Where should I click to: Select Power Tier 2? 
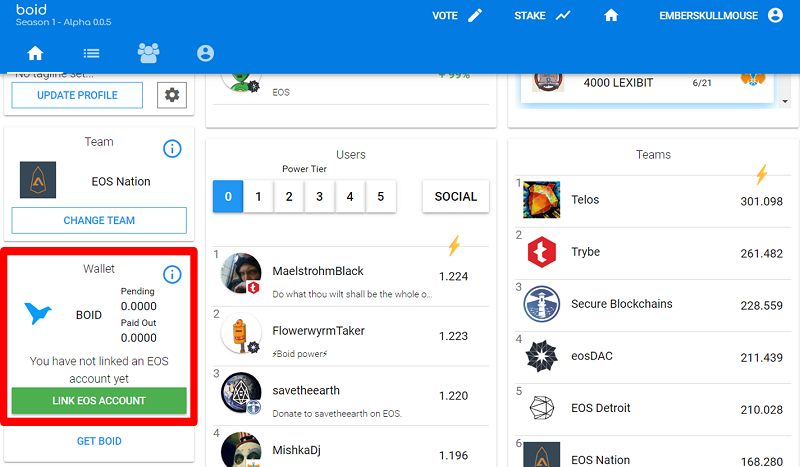pos(289,196)
